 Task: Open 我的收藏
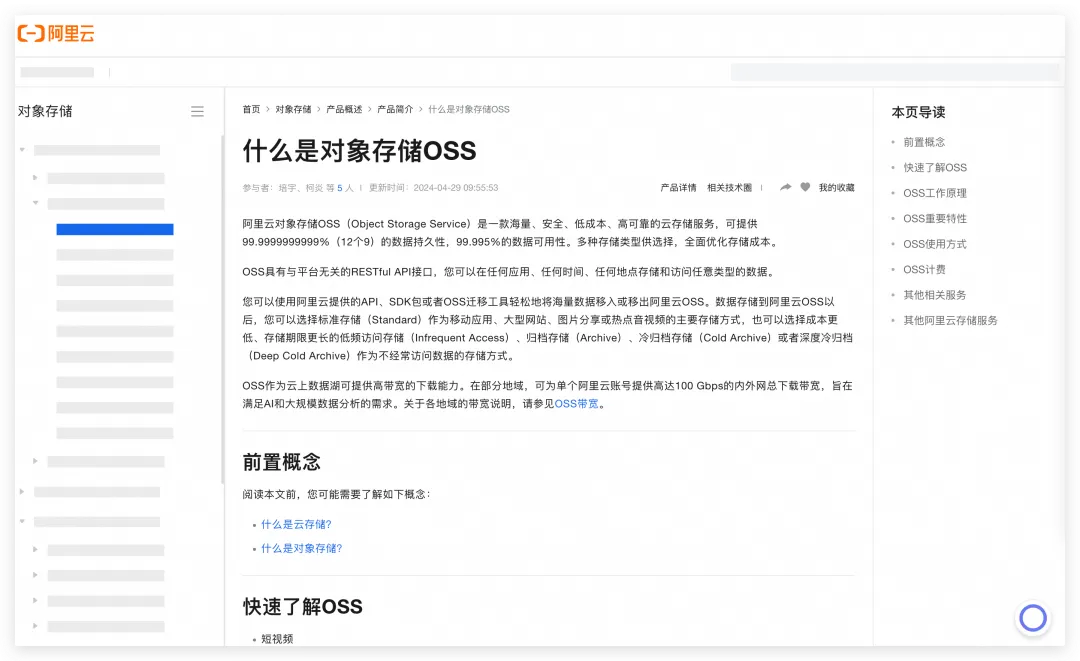(836, 187)
